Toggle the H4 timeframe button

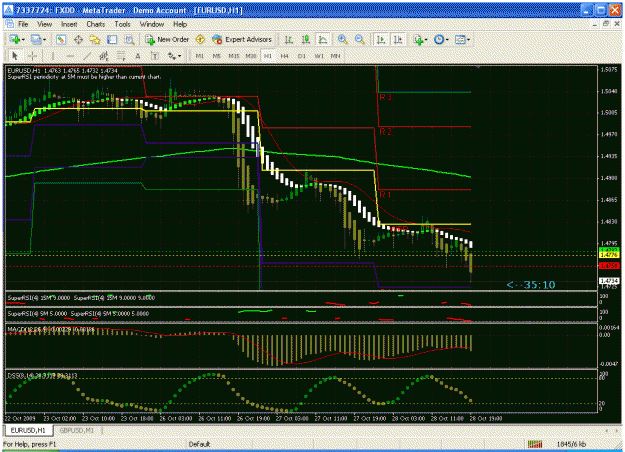tap(284, 56)
